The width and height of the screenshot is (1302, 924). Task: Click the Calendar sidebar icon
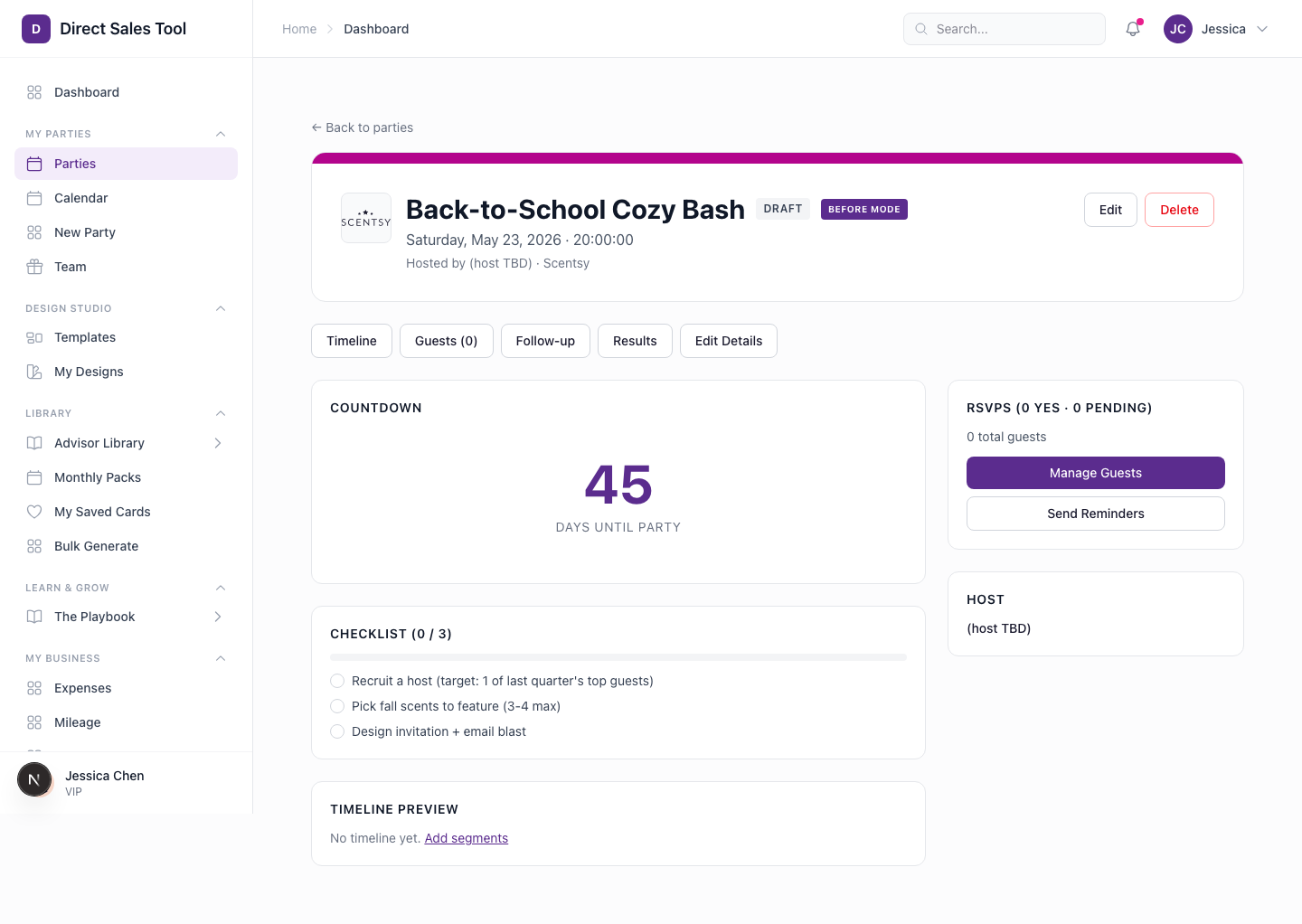(34, 198)
